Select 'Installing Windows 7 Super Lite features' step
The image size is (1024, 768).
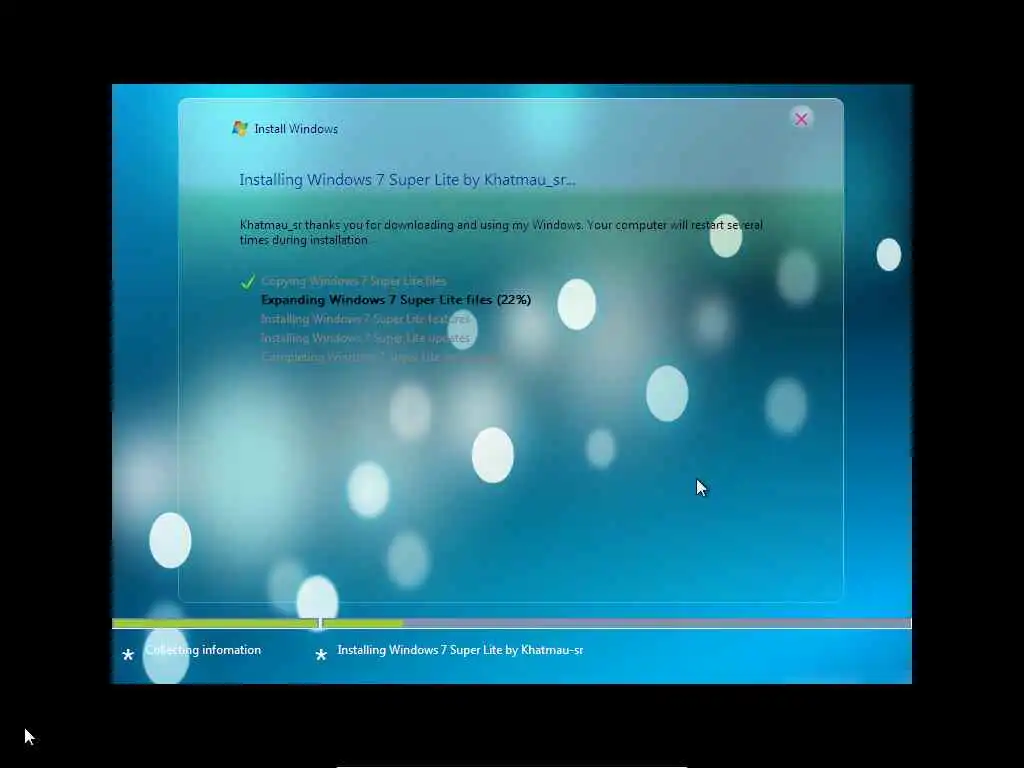(x=365, y=319)
